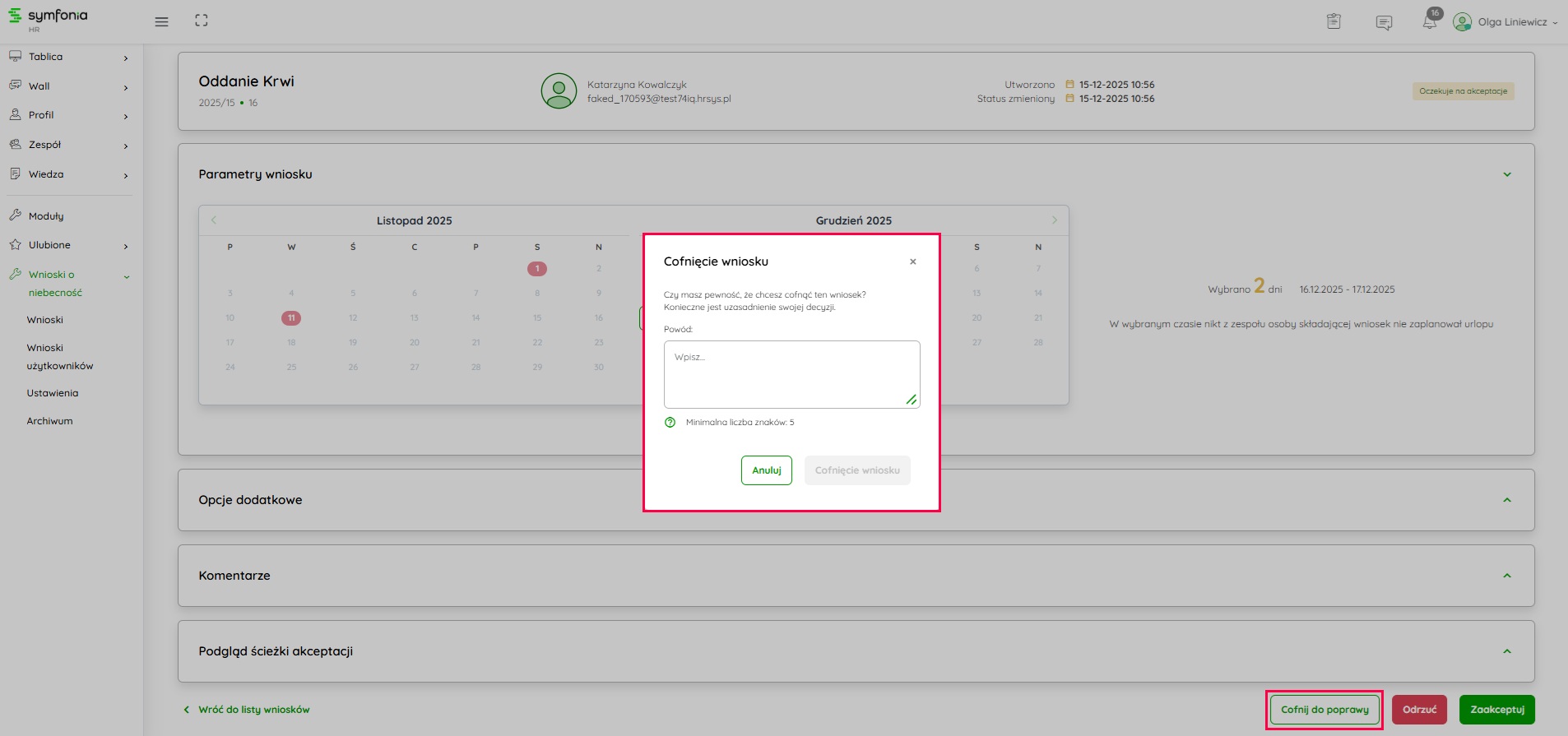
Task: Expand the Opcje dodatkowe section
Action: point(1506,500)
